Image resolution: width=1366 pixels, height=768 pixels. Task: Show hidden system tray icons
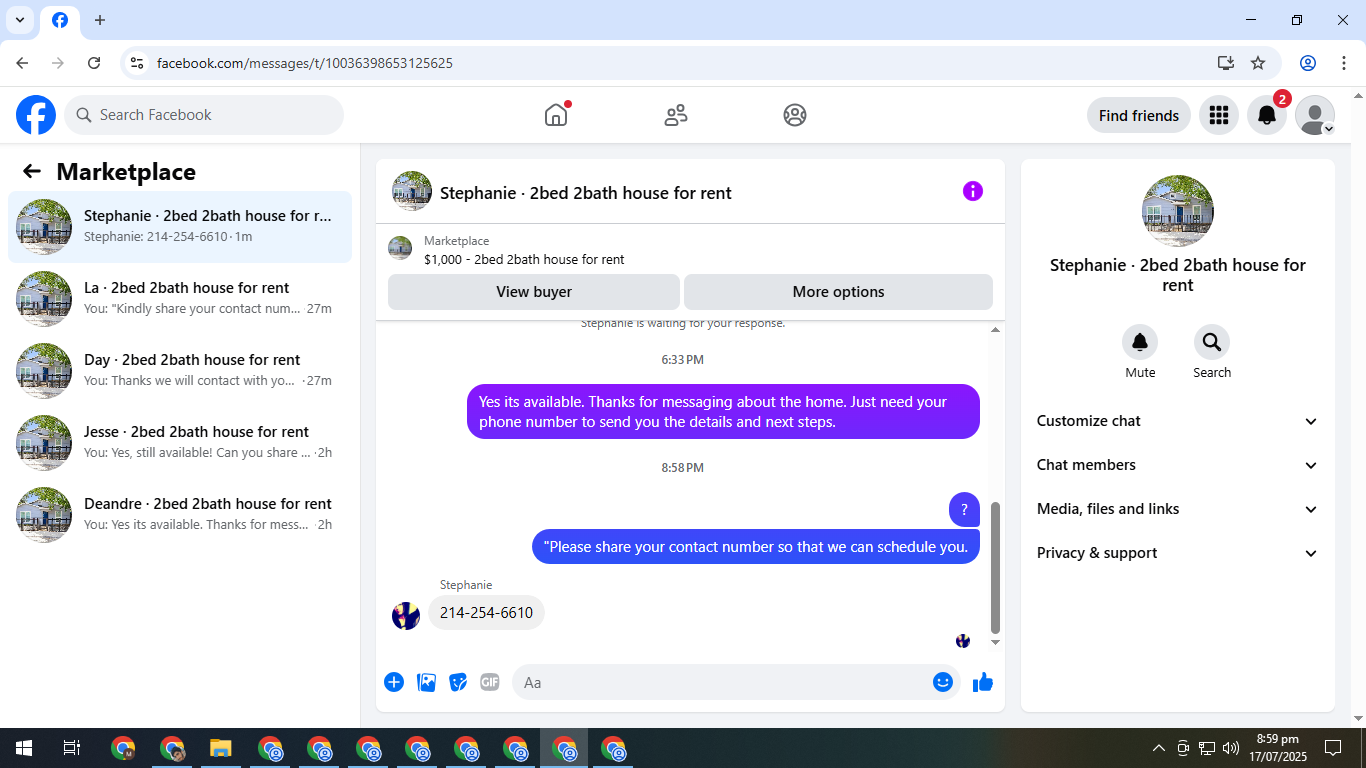(x=1159, y=748)
